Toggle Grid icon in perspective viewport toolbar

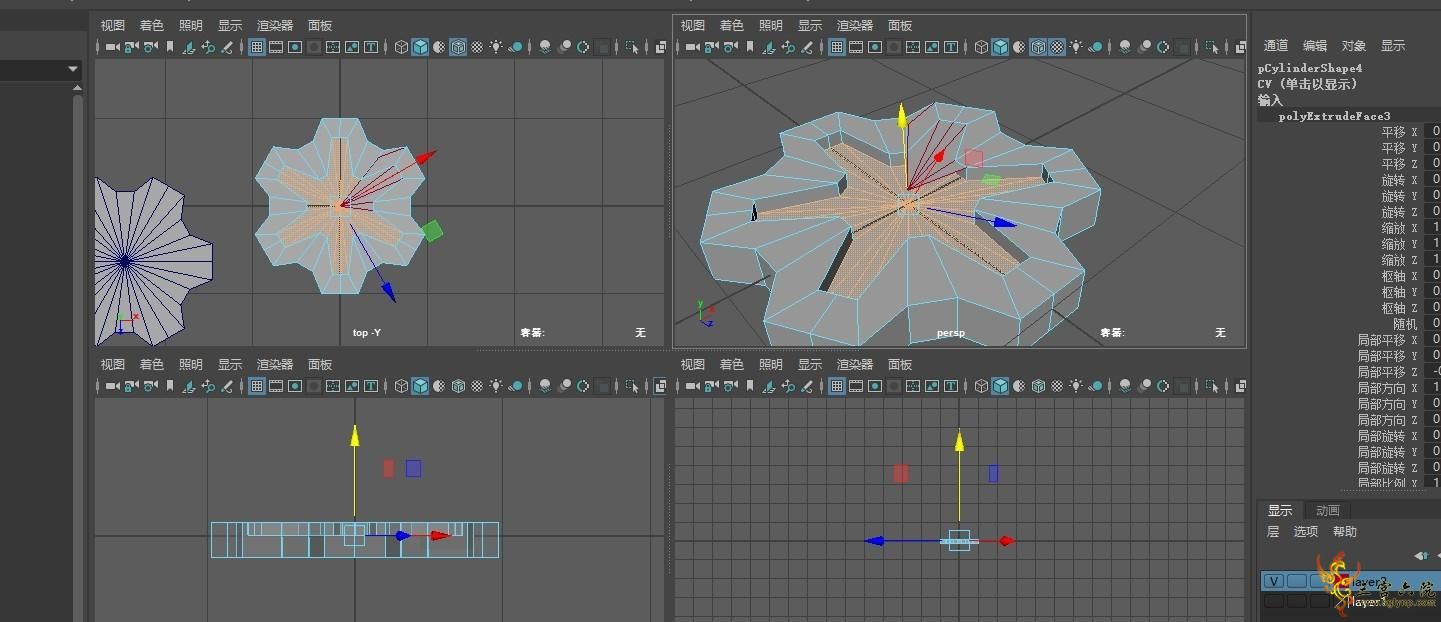click(x=837, y=47)
